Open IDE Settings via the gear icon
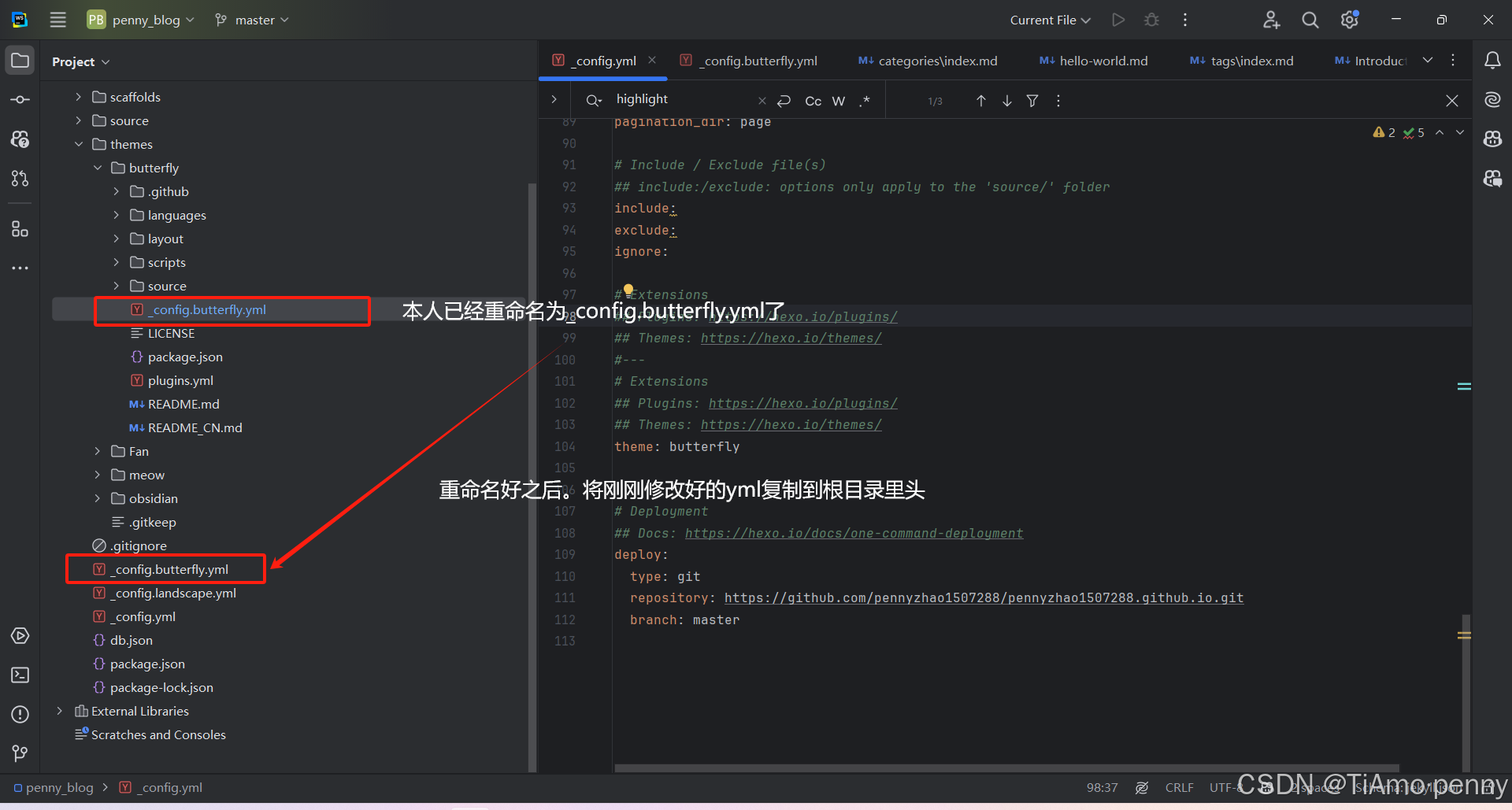The image size is (1512, 810). [x=1348, y=20]
